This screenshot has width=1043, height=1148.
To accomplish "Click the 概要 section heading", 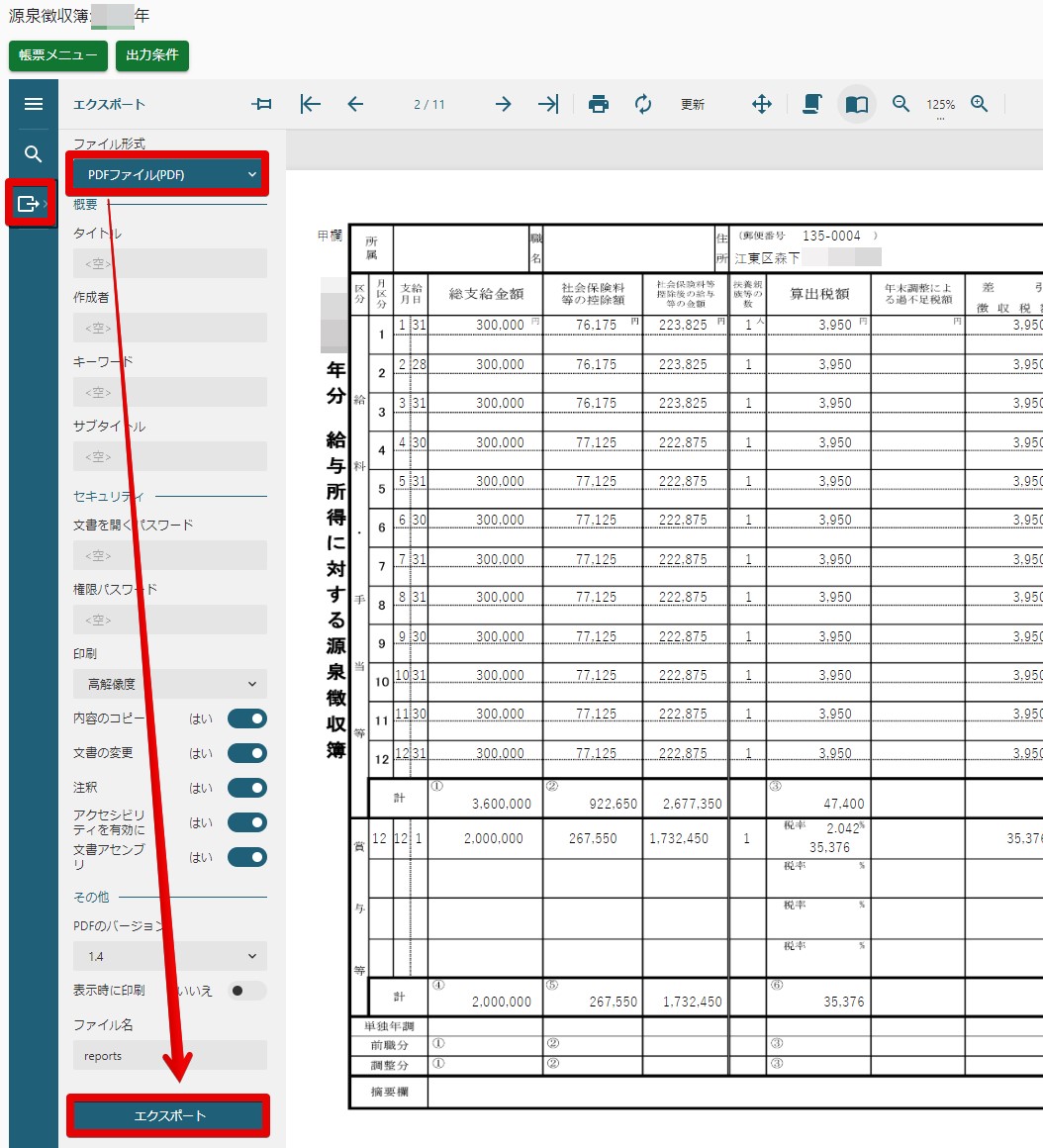I will [85, 204].
